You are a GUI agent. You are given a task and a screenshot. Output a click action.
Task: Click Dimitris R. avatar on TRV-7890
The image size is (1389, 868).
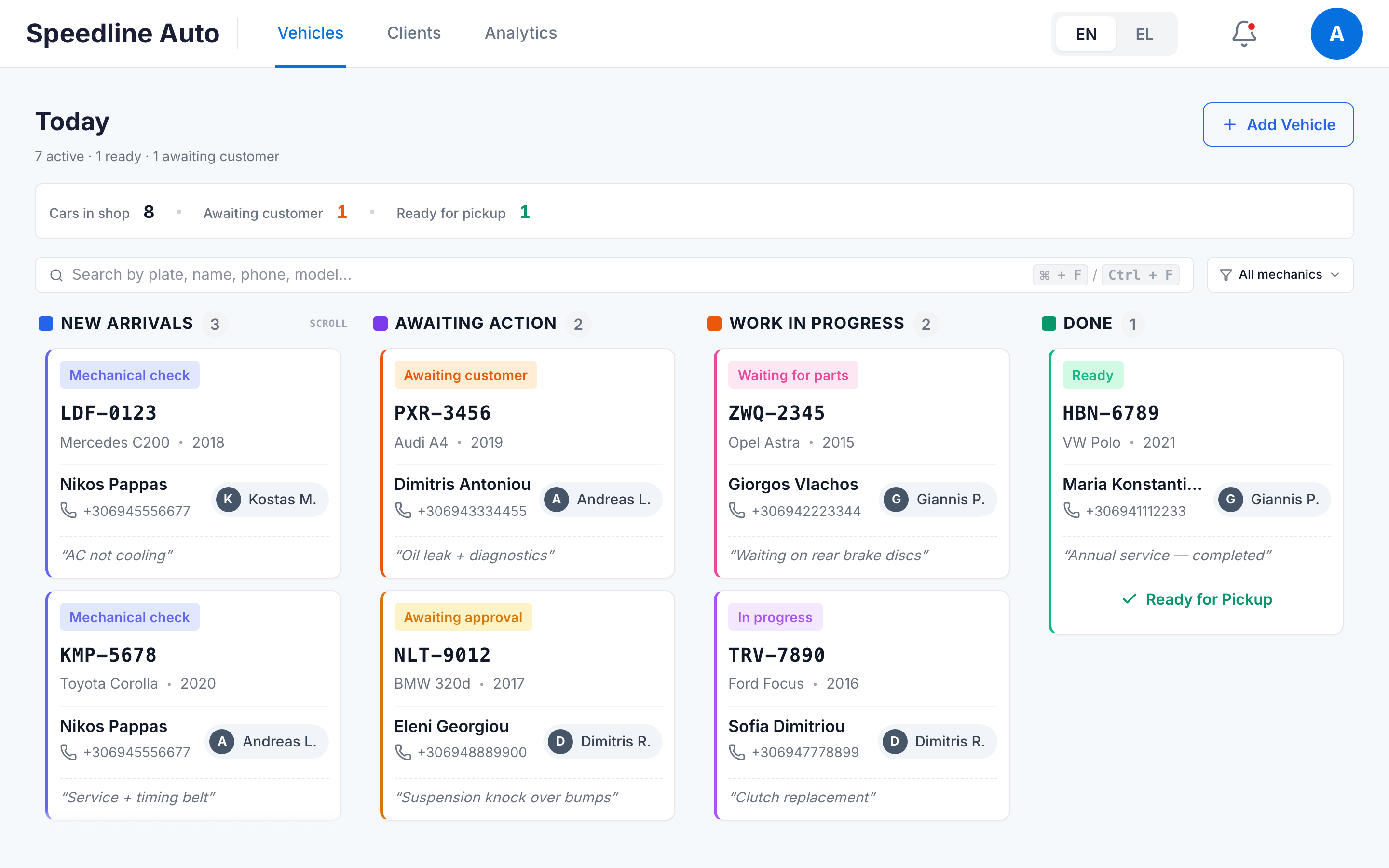(x=894, y=741)
